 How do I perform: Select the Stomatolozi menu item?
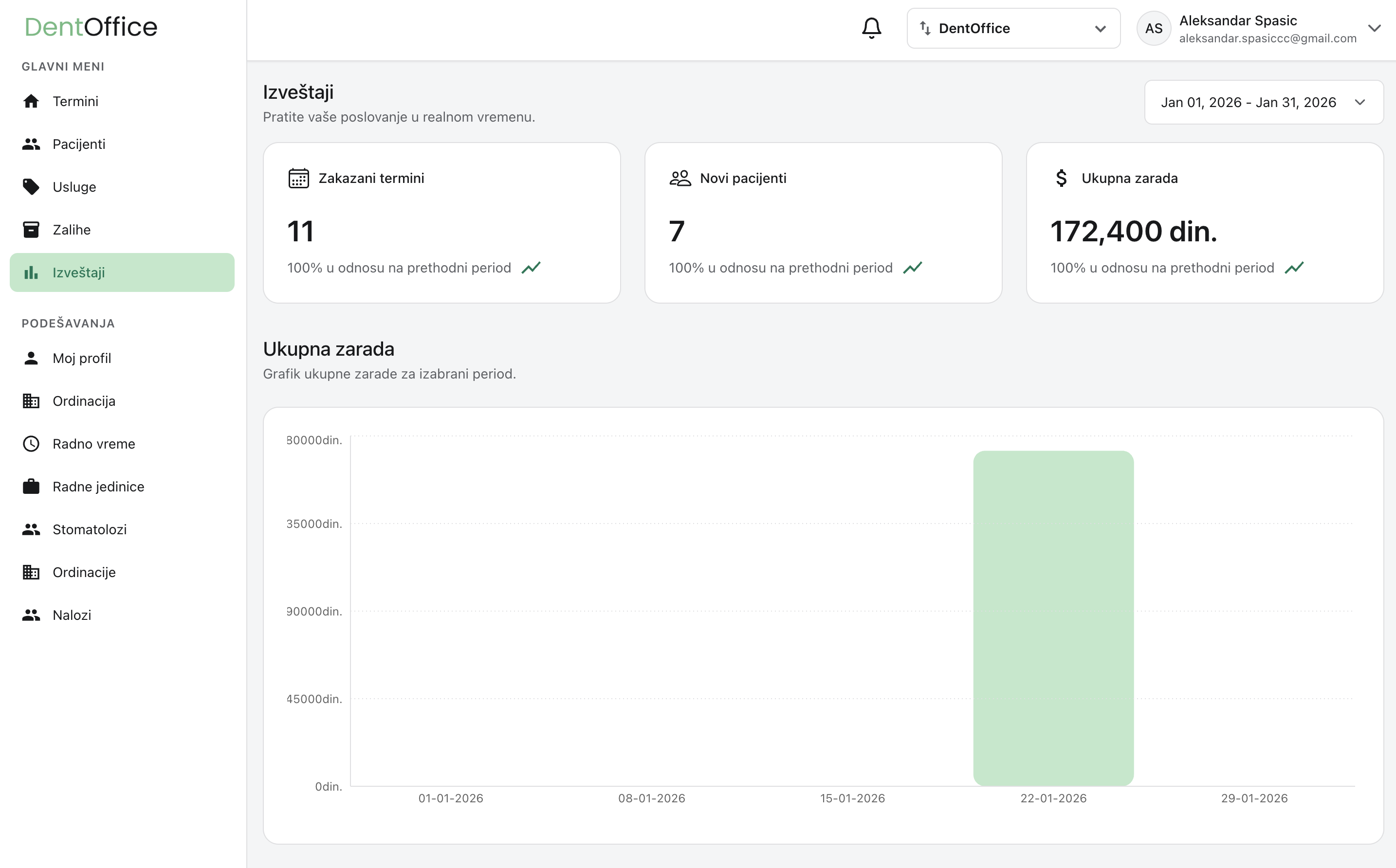click(90, 529)
